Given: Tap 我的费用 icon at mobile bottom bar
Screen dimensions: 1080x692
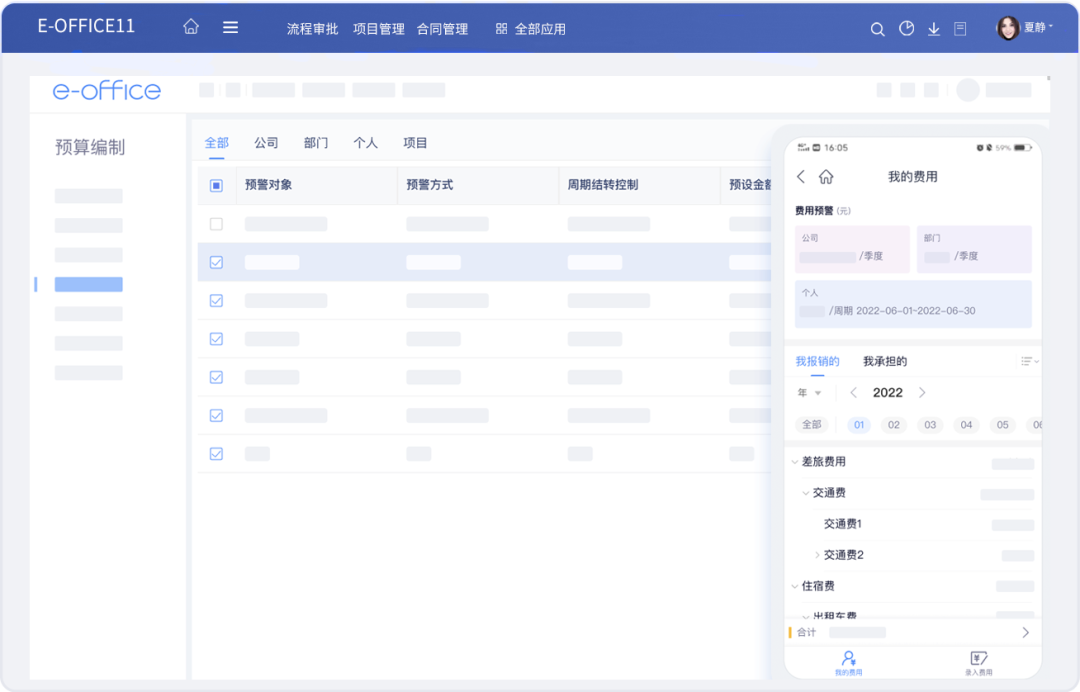Looking at the screenshot, I should 848,660.
